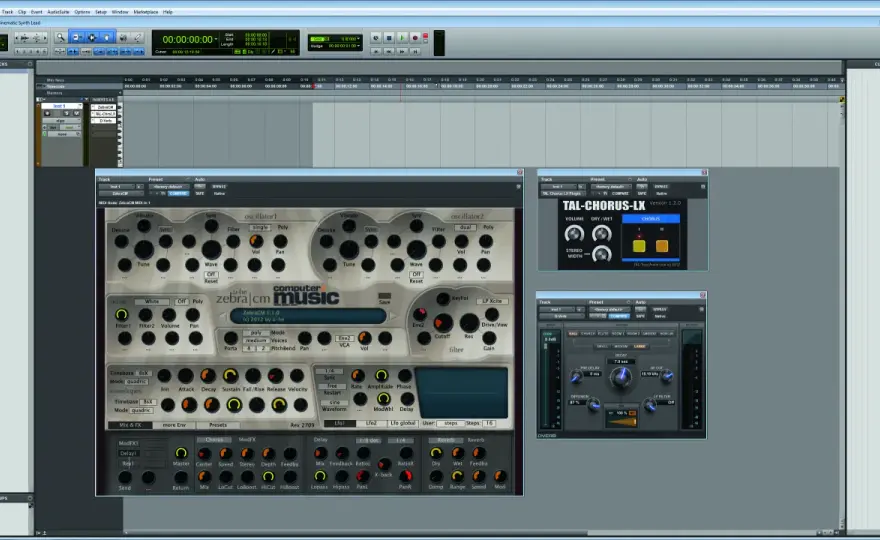The width and height of the screenshot is (880, 540).
Task: Select the Zoomer magnifier tool
Action: click(x=60, y=38)
